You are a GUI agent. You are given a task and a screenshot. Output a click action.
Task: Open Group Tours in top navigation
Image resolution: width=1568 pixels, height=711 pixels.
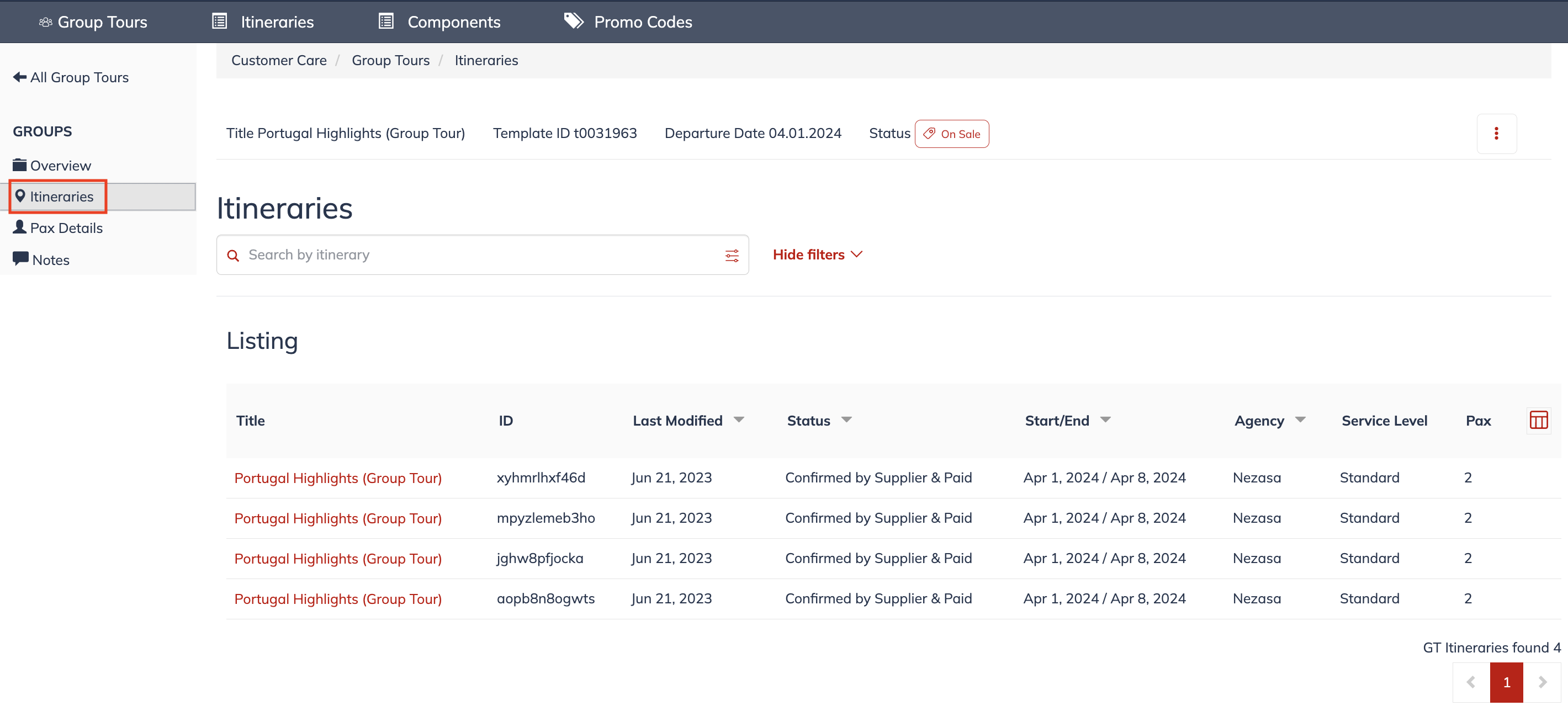[x=93, y=22]
